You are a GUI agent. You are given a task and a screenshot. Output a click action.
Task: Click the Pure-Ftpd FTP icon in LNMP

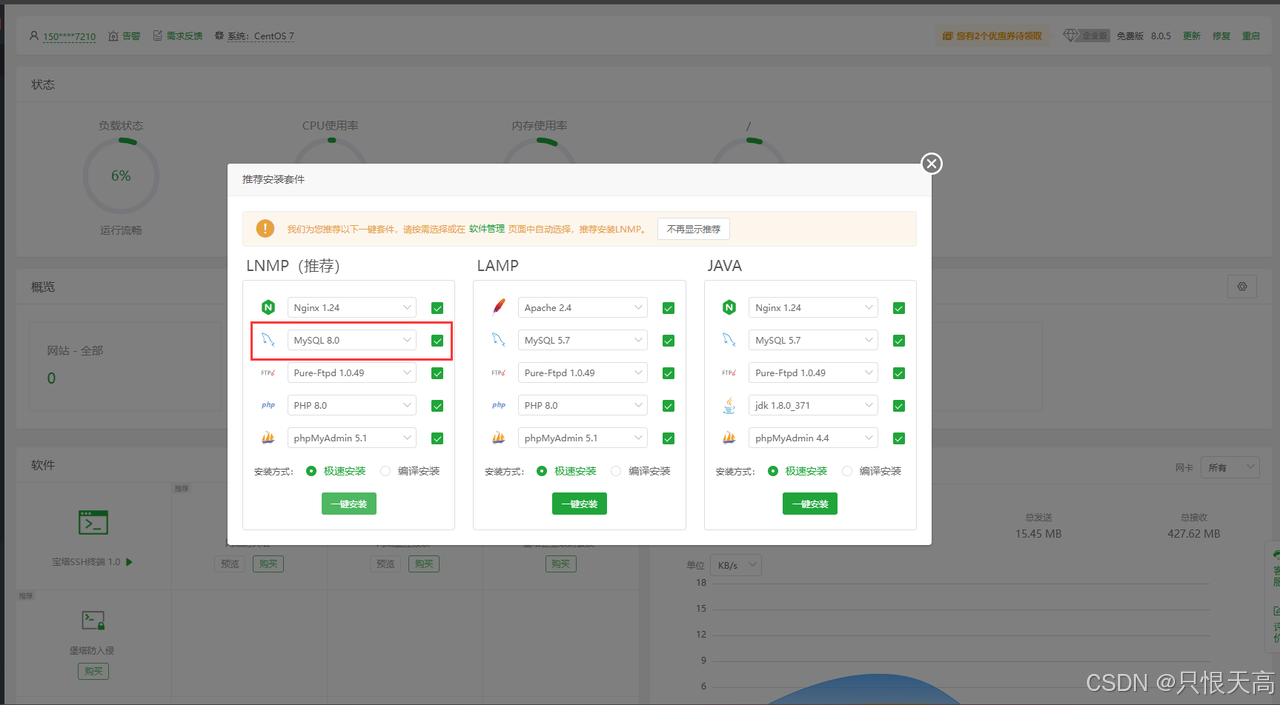[x=268, y=373]
